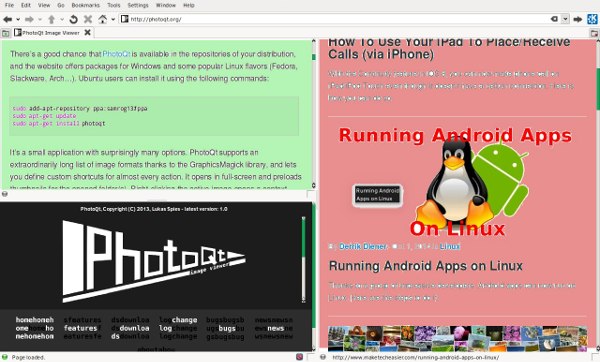This screenshot has height=362, width=600.
Task: Open the Linux category link
Action: point(450,246)
